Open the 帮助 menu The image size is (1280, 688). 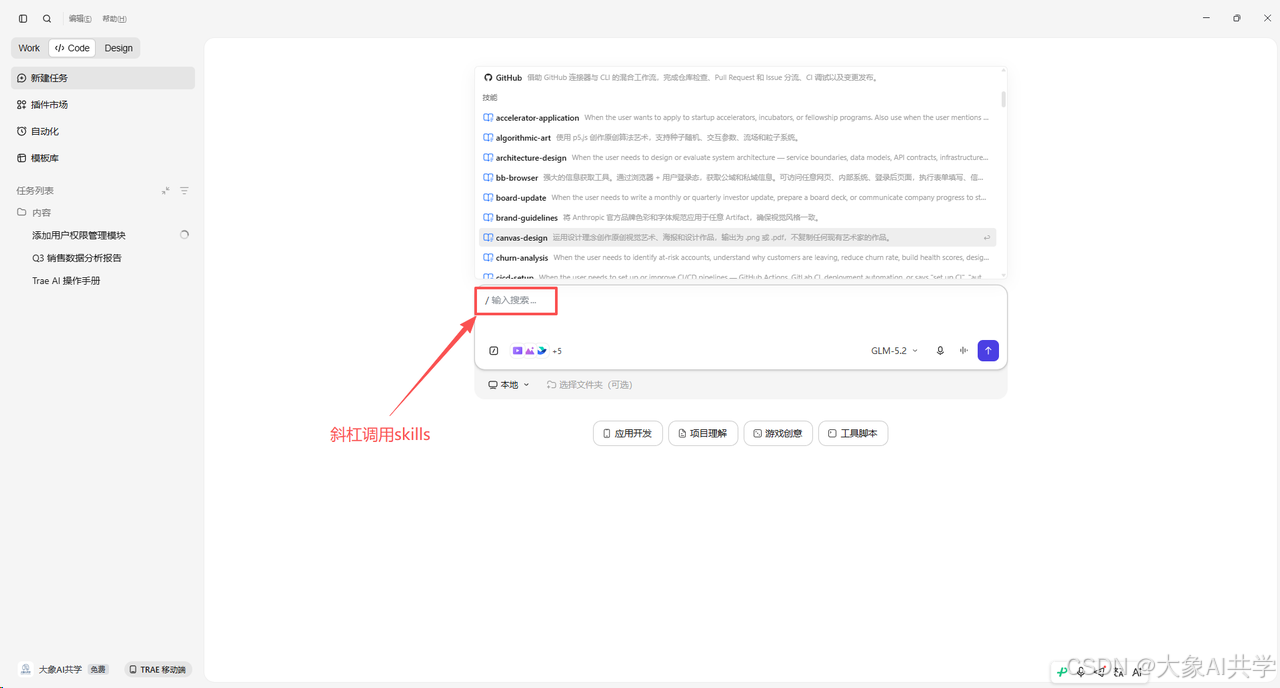click(114, 19)
